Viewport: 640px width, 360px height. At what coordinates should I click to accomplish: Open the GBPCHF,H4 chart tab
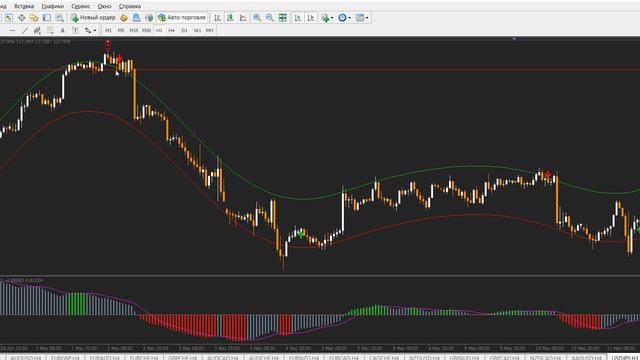[x=182, y=358]
